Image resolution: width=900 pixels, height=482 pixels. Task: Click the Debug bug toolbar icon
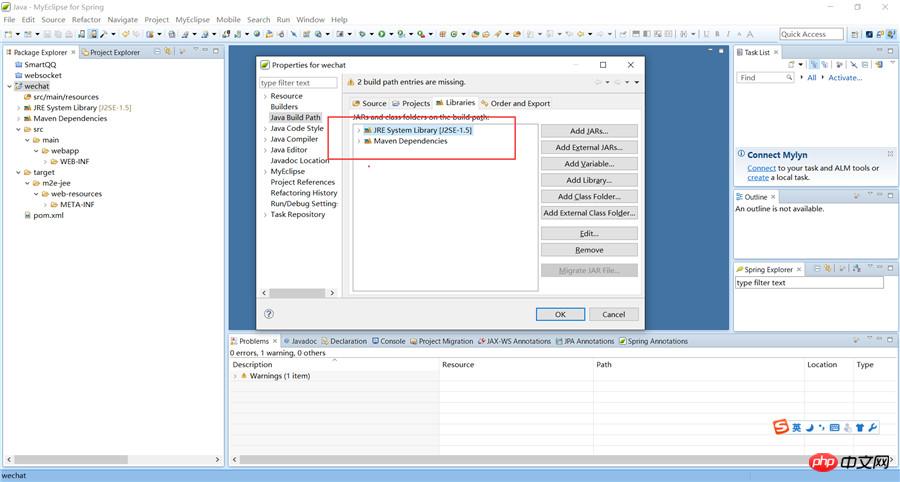[362, 34]
